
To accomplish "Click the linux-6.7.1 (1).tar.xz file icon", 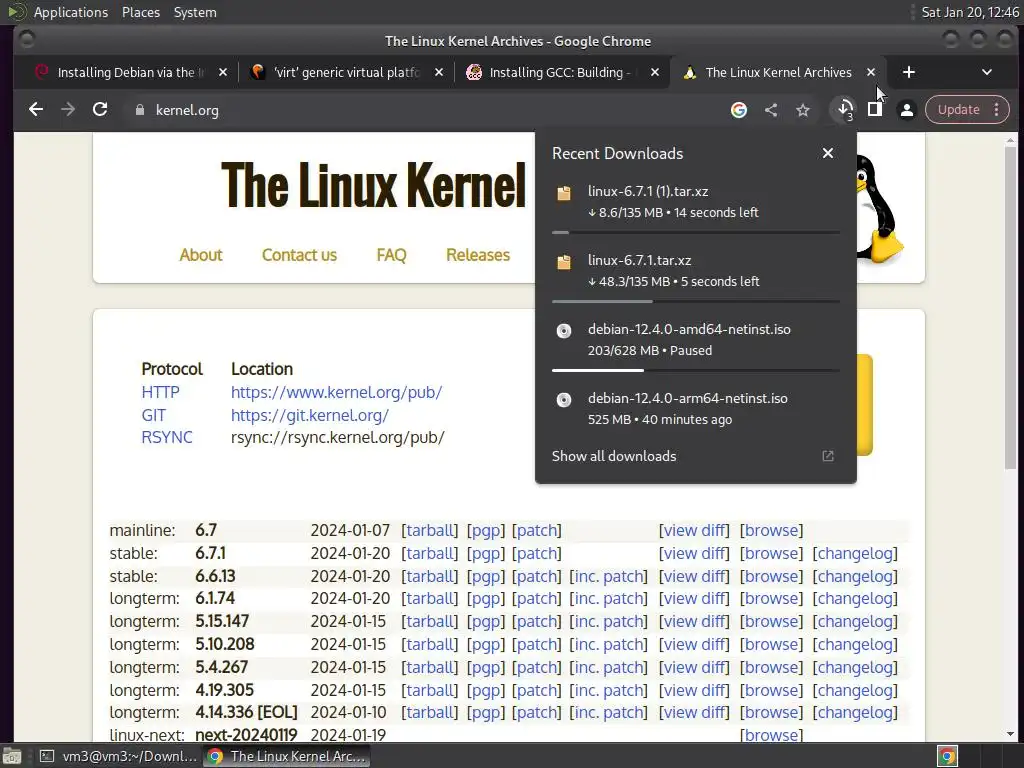I will coord(564,193).
